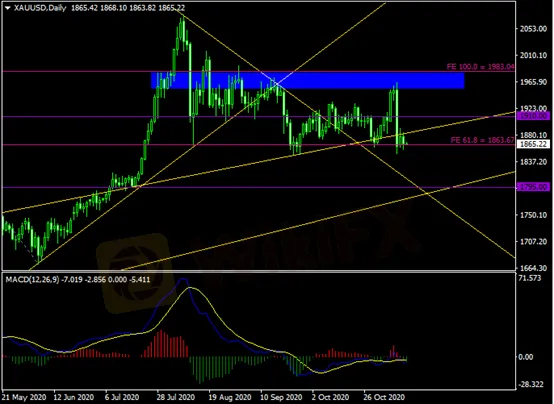Screen dimensions: 554x404
Task: Click the 10 Sep 2020 date label
Action: tap(281, 397)
